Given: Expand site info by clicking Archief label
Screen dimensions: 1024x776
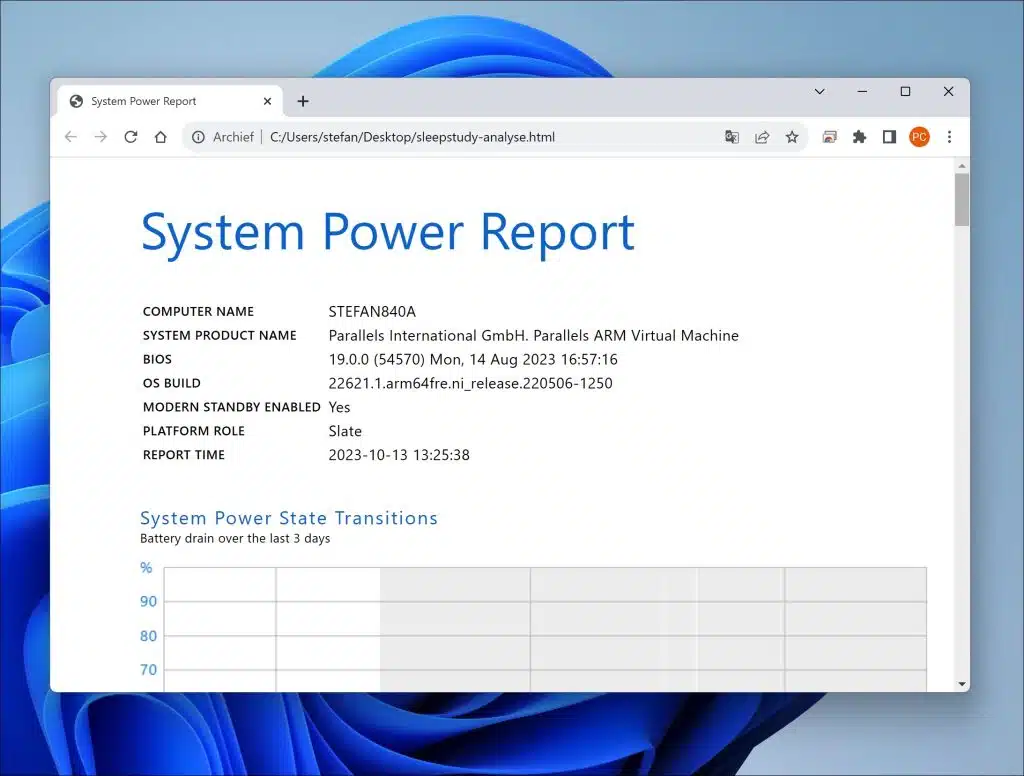Looking at the screenshot, I should [x=234, y=137].
